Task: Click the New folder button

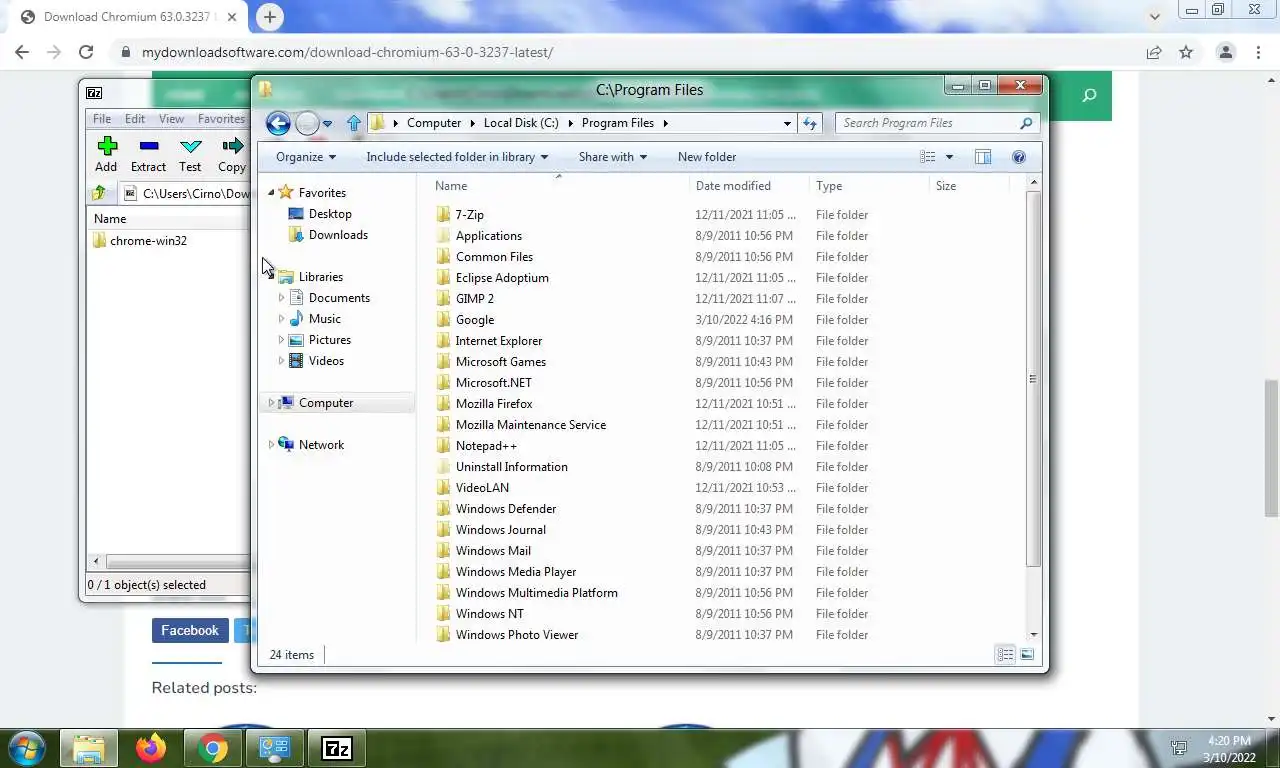Action: pos(707,157)
